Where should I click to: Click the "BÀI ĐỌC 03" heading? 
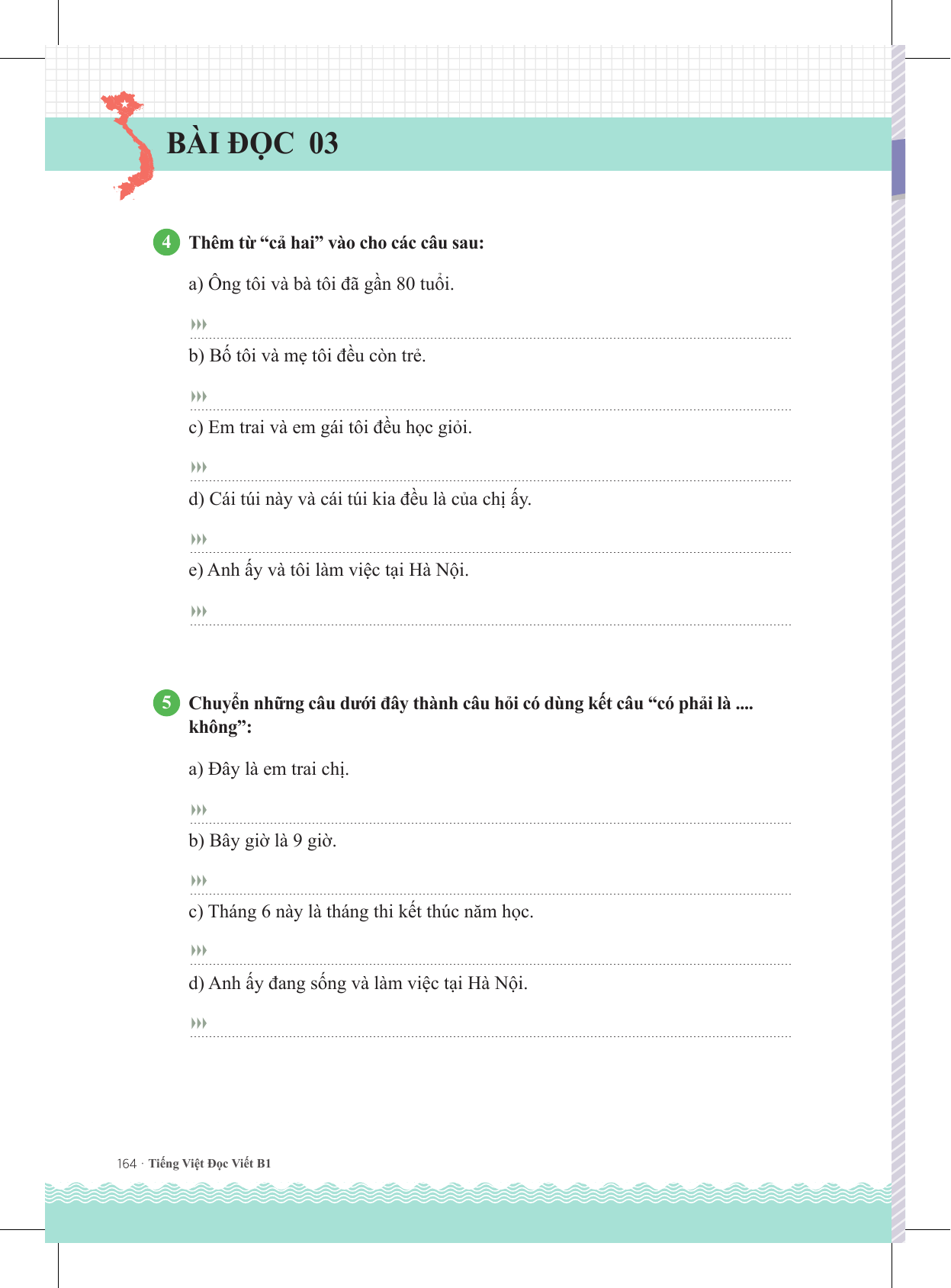[x=252, y=144]
